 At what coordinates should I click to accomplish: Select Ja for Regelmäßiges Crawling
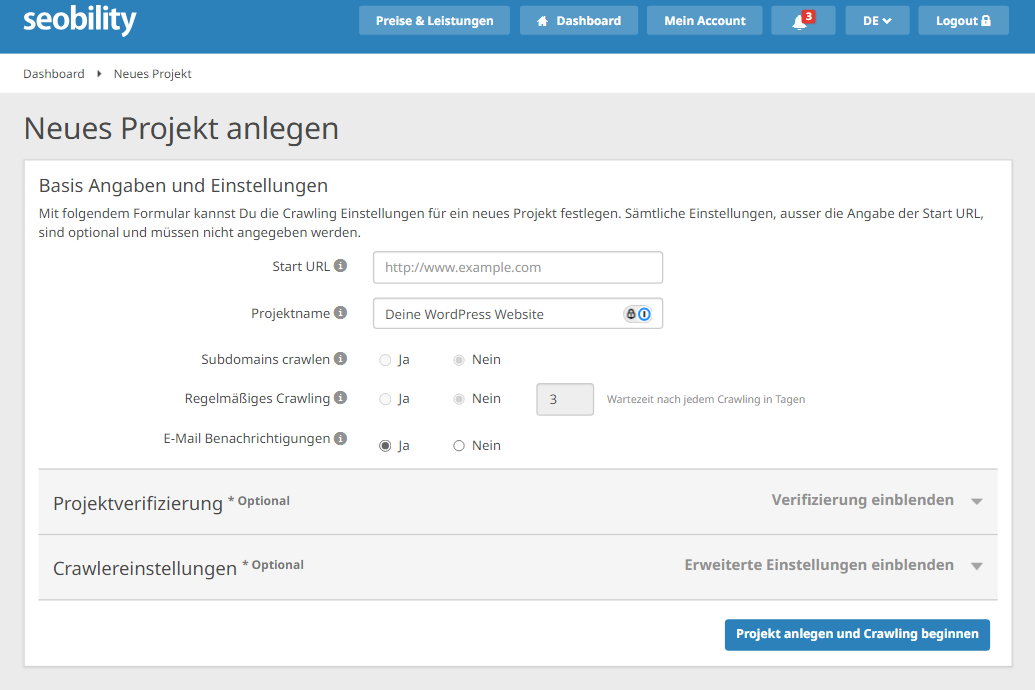click(385, 399)
